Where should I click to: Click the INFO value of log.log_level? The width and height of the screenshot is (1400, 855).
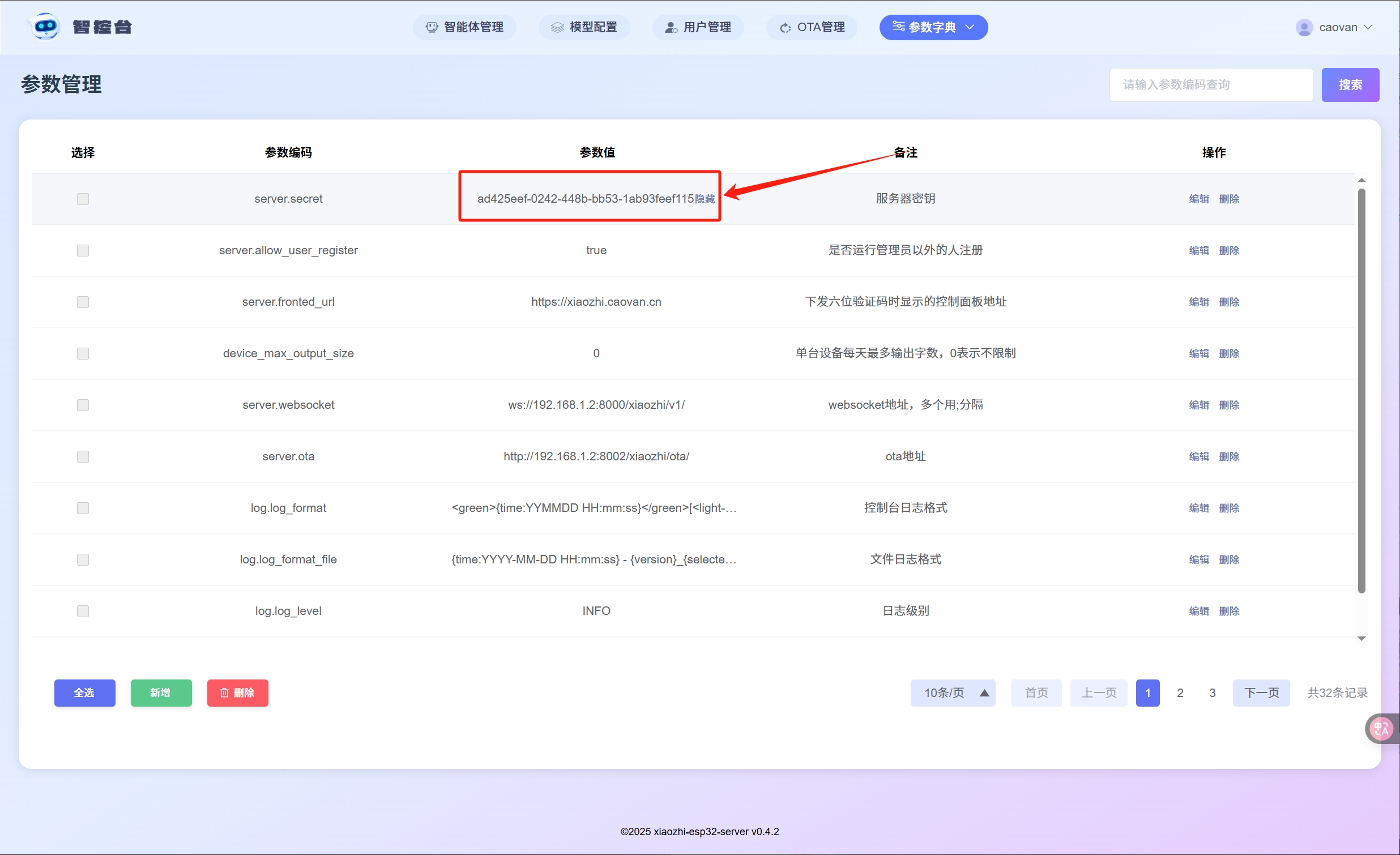(x=596, y=612)
